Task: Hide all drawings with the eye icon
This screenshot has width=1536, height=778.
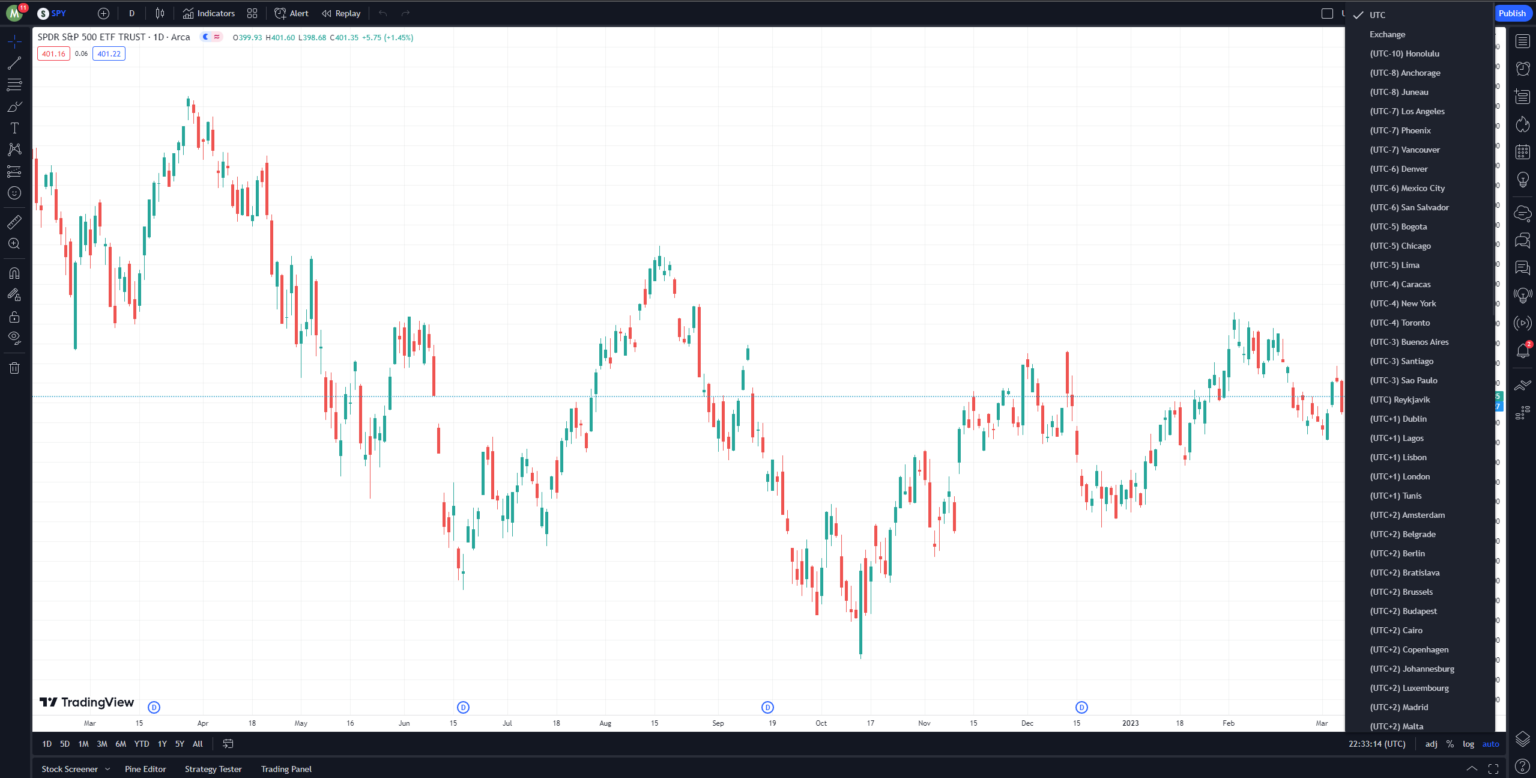Action: 14,338
